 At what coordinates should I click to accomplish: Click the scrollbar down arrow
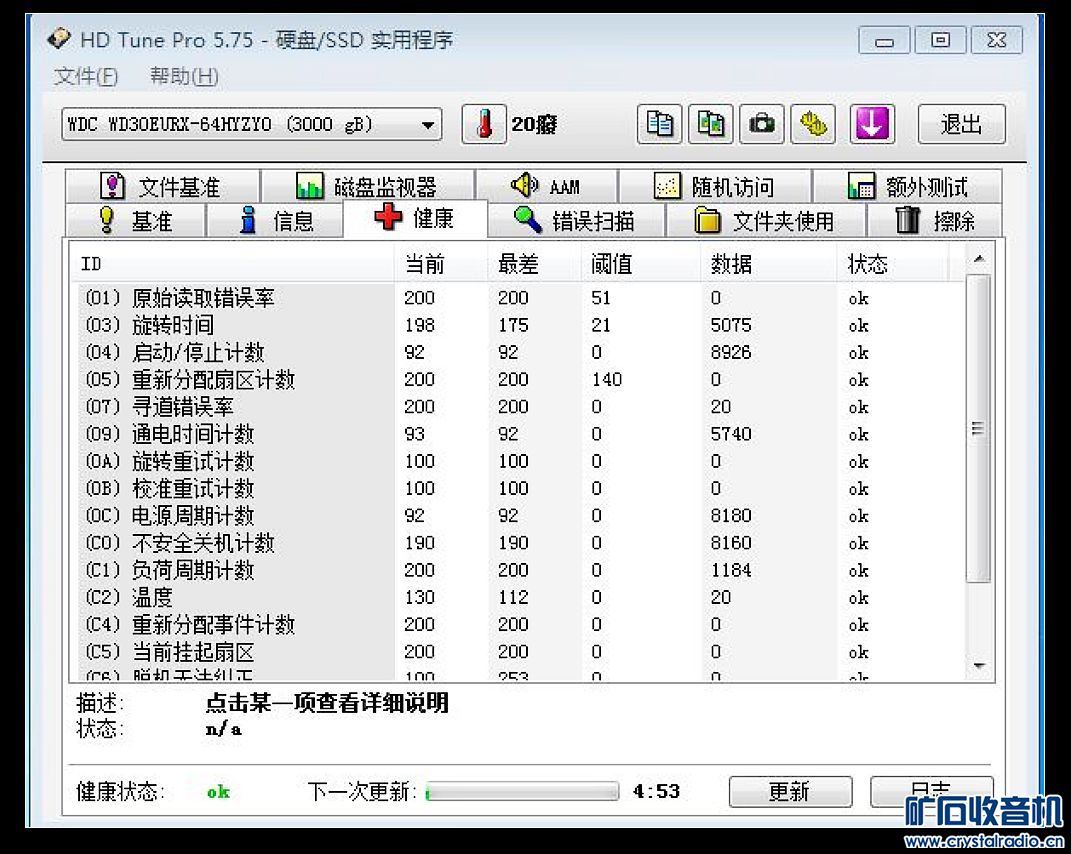click(x=979, y=665)
